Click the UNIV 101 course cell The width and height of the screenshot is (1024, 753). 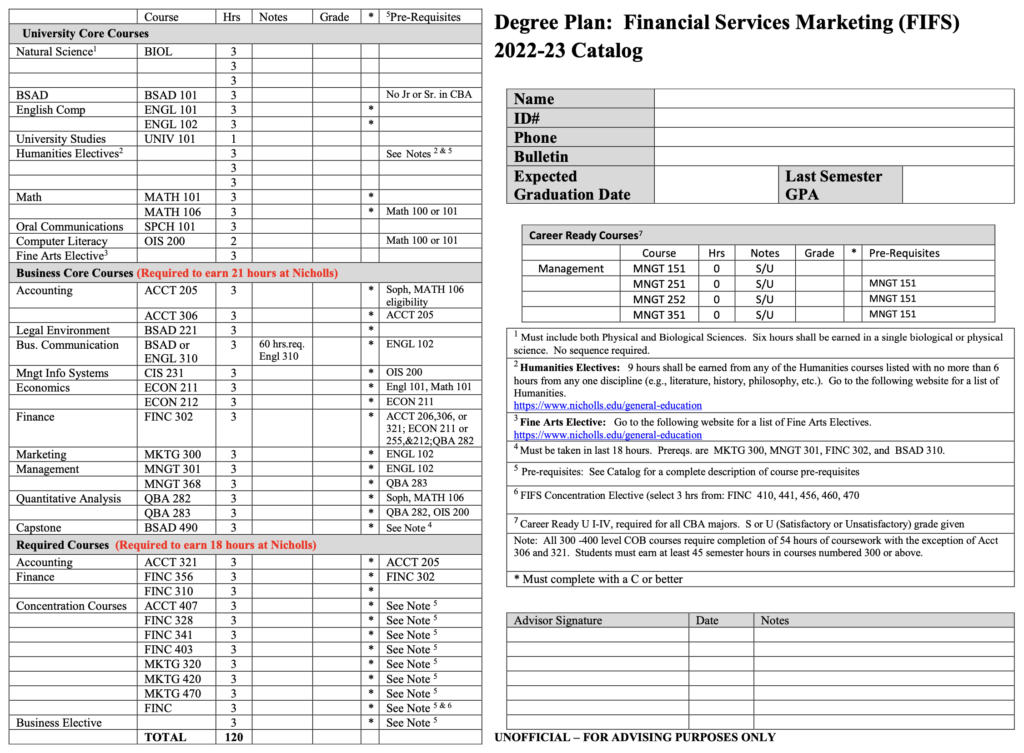point(176,138)
